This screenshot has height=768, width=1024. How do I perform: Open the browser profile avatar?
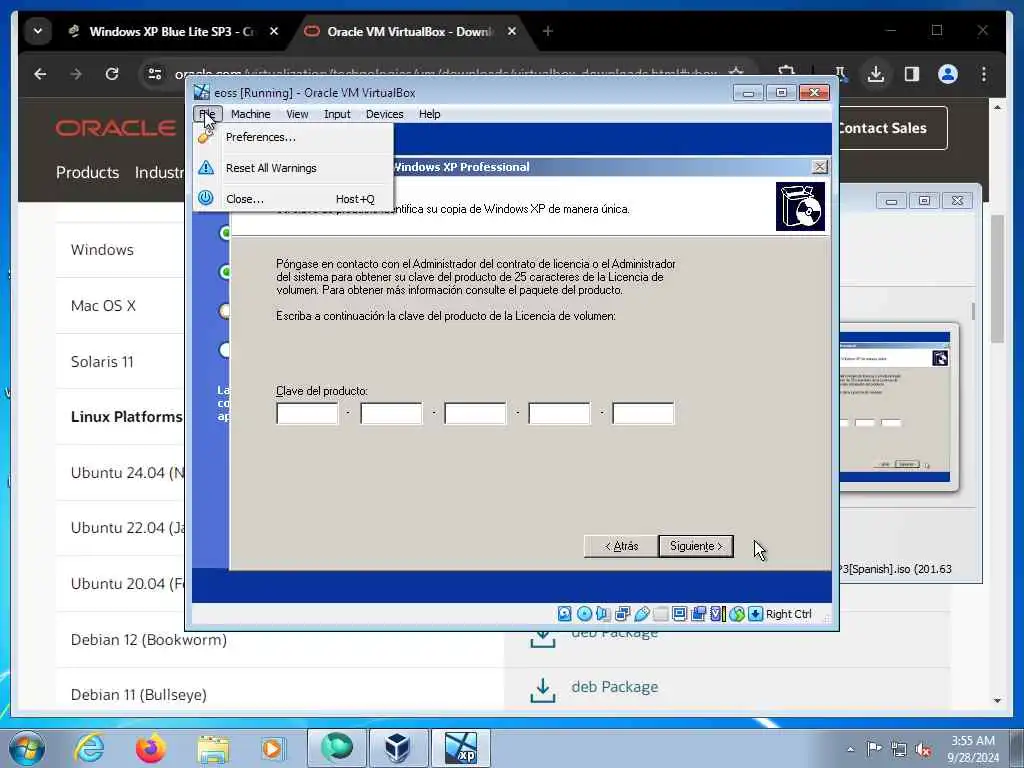coord(948,74)
